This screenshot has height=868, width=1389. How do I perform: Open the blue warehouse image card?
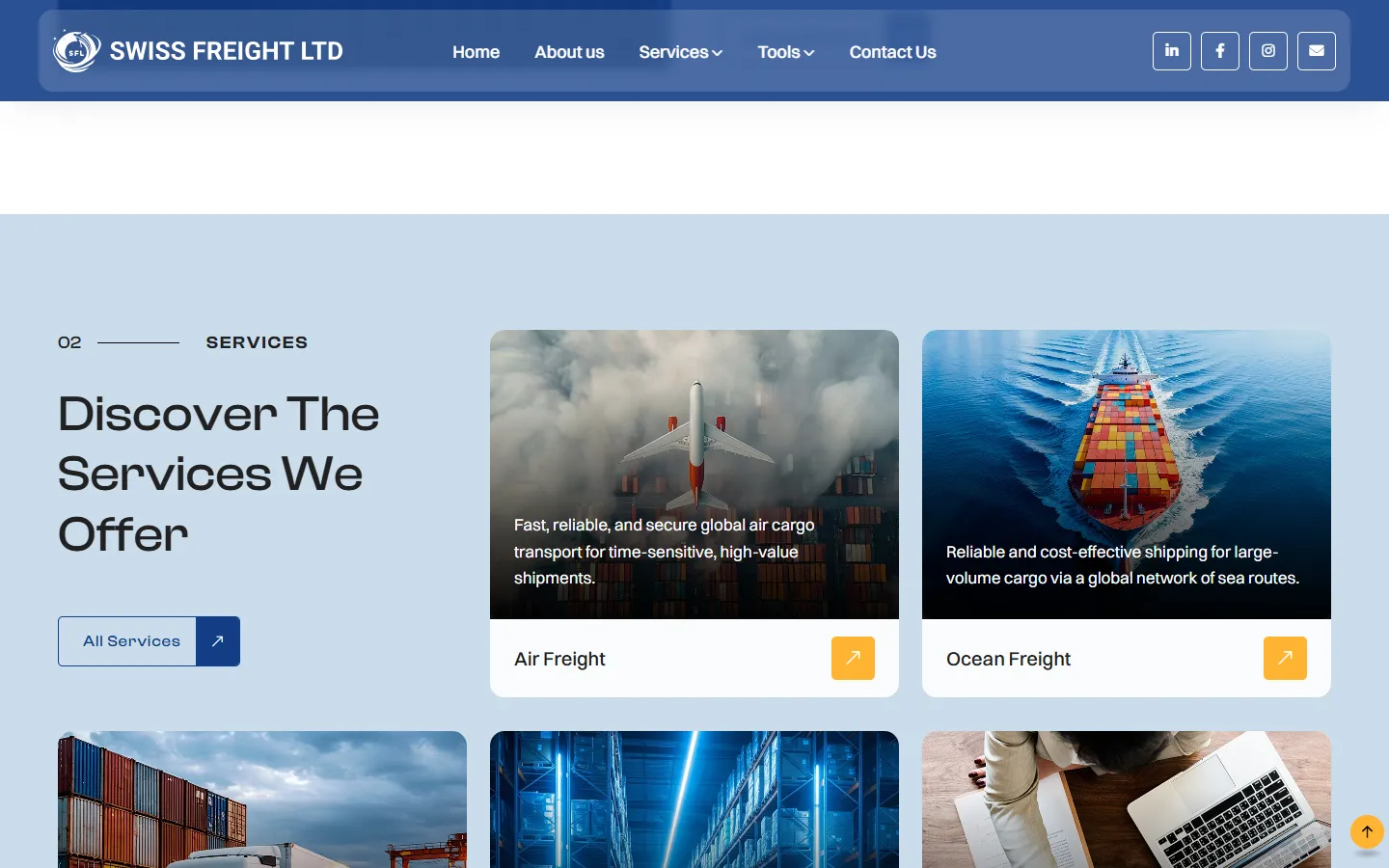tap(694, 800)
